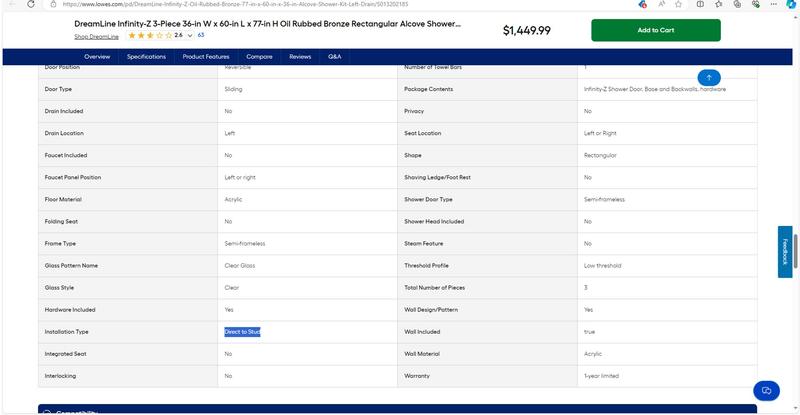Click the Shower Door Type label

pyautogui.click(x=428, y=200)
